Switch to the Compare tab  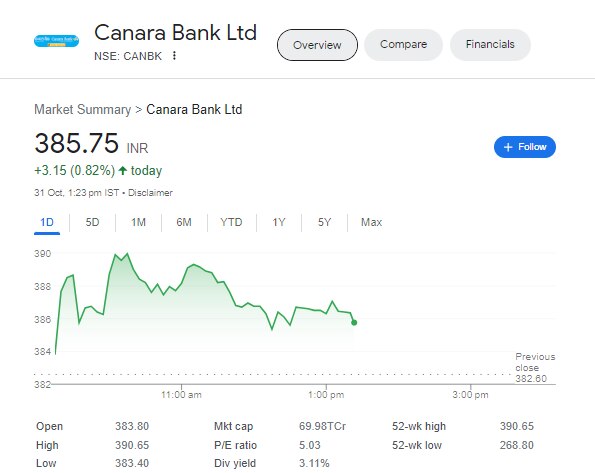[x=403, y=44]
